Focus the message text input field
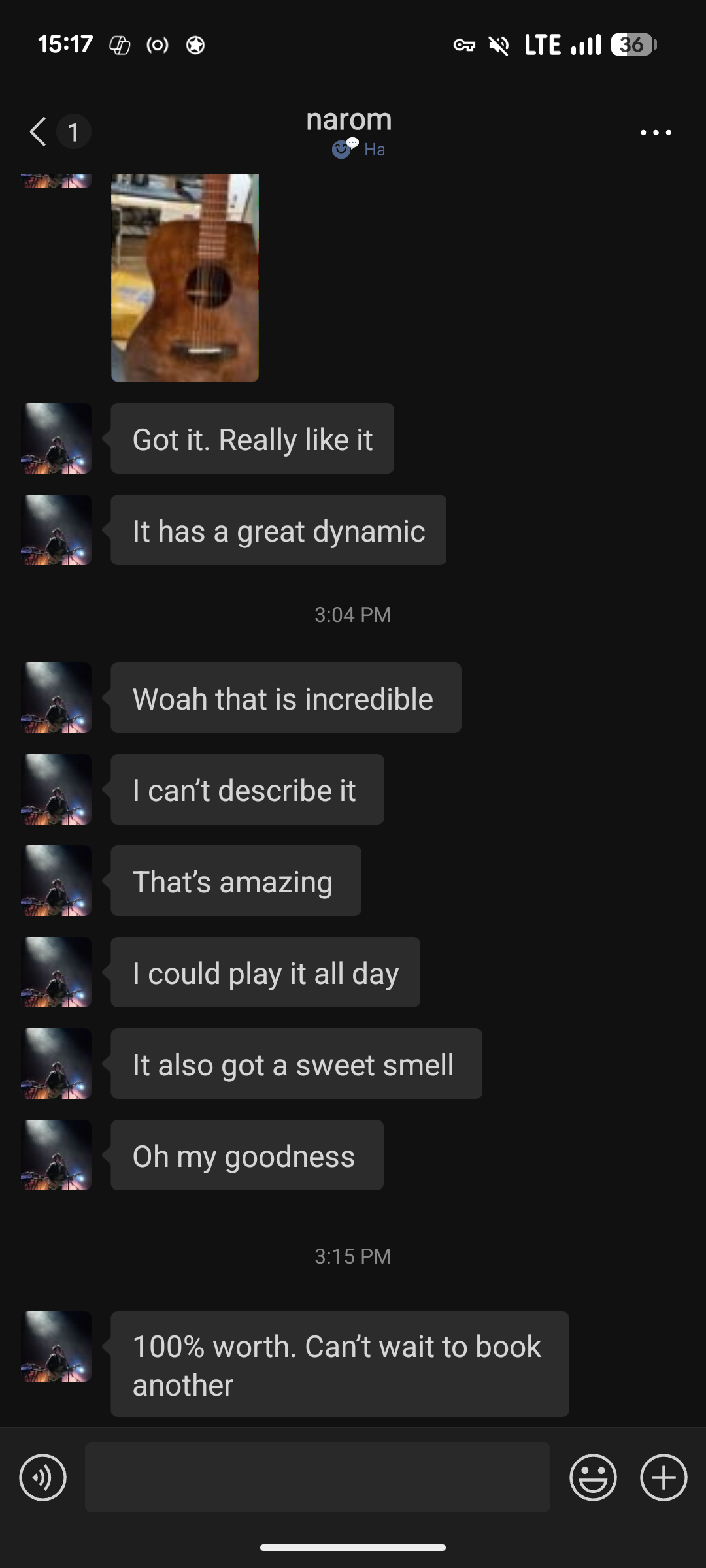This screenshot has width=706, height=1568. coord(318,1477)
